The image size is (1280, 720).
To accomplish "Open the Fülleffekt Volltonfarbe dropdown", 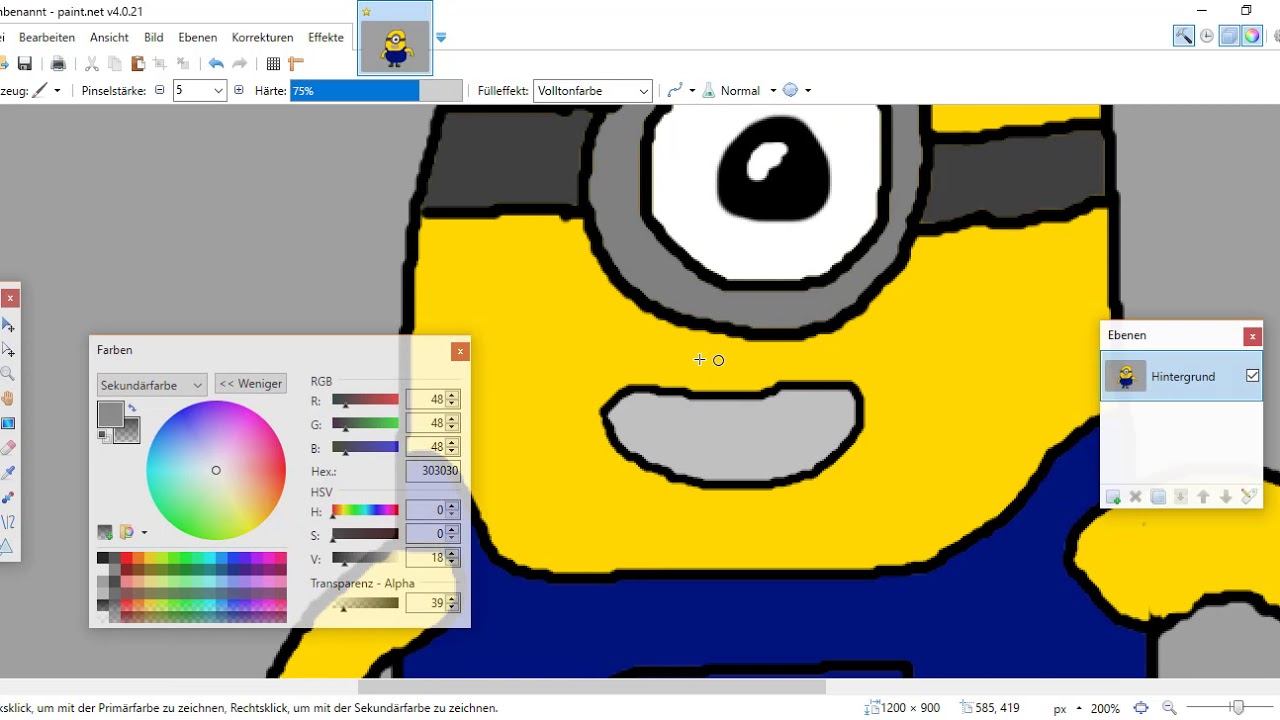I will coord(593,90).
